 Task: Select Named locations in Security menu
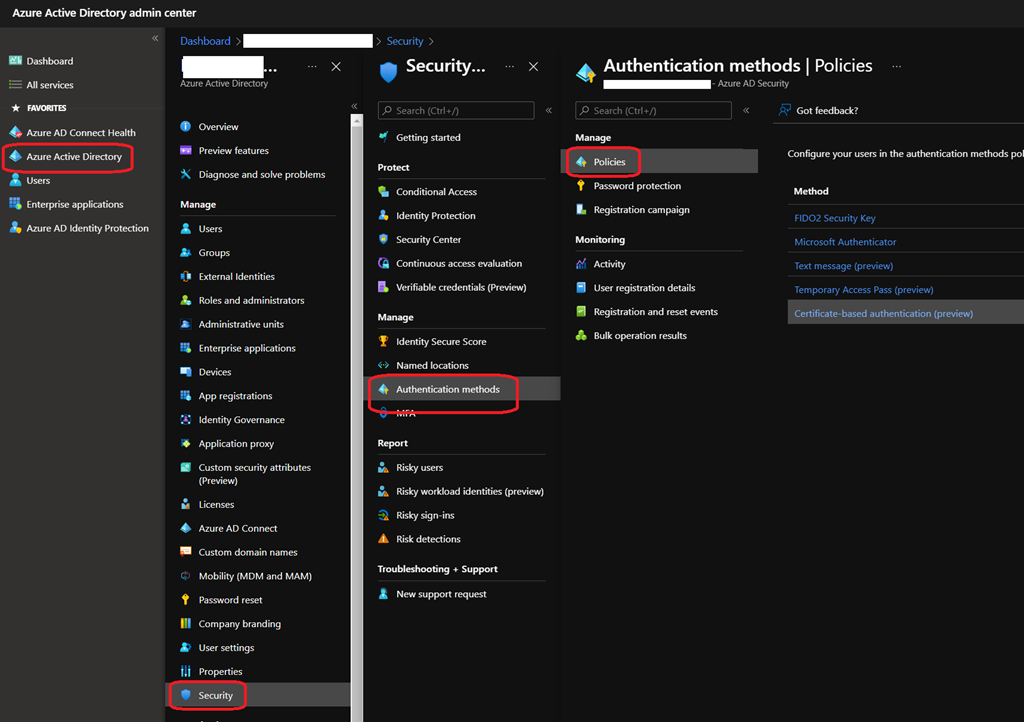[x=432, y=366]
